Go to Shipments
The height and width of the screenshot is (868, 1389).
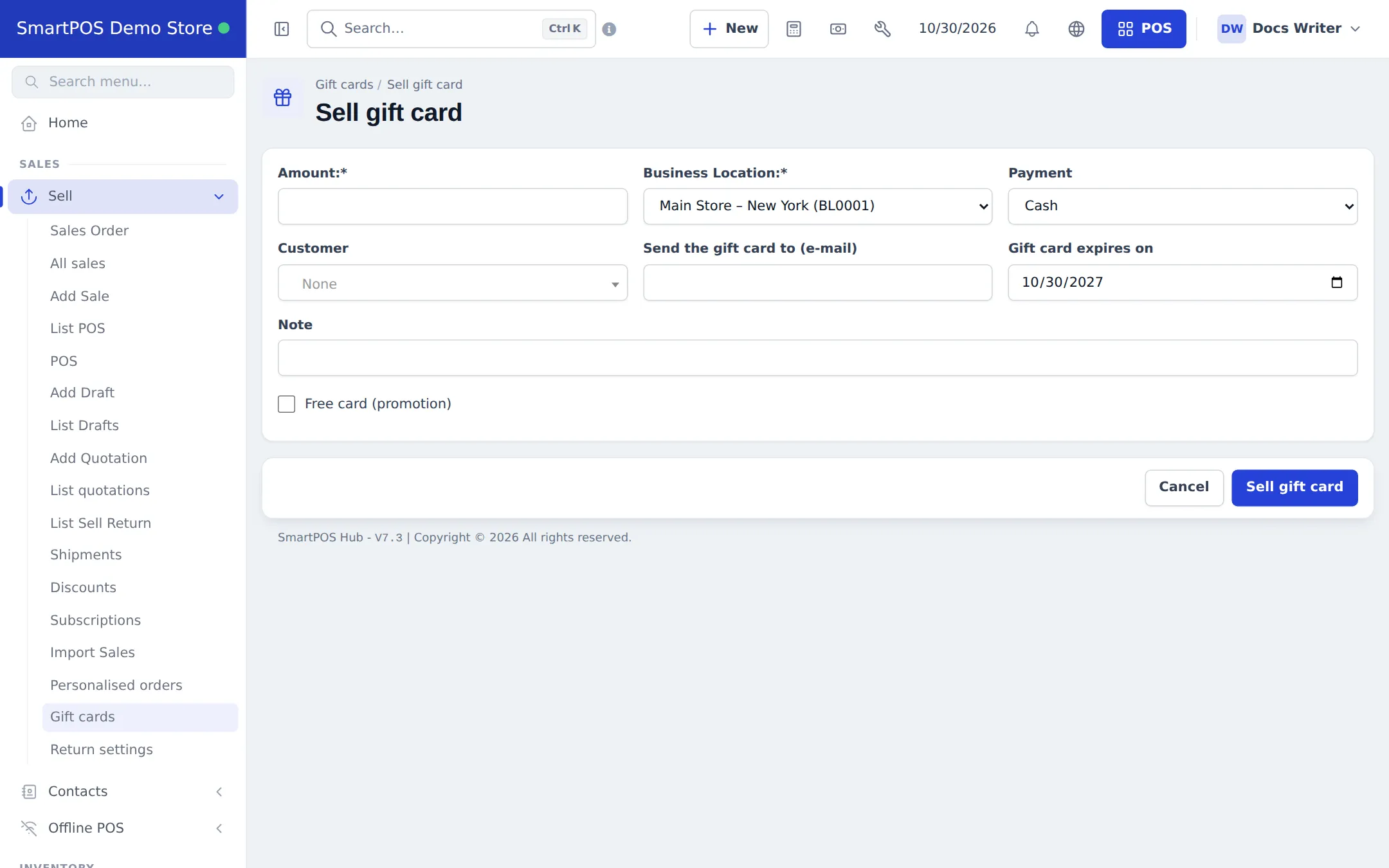click(x=86, y=555)
